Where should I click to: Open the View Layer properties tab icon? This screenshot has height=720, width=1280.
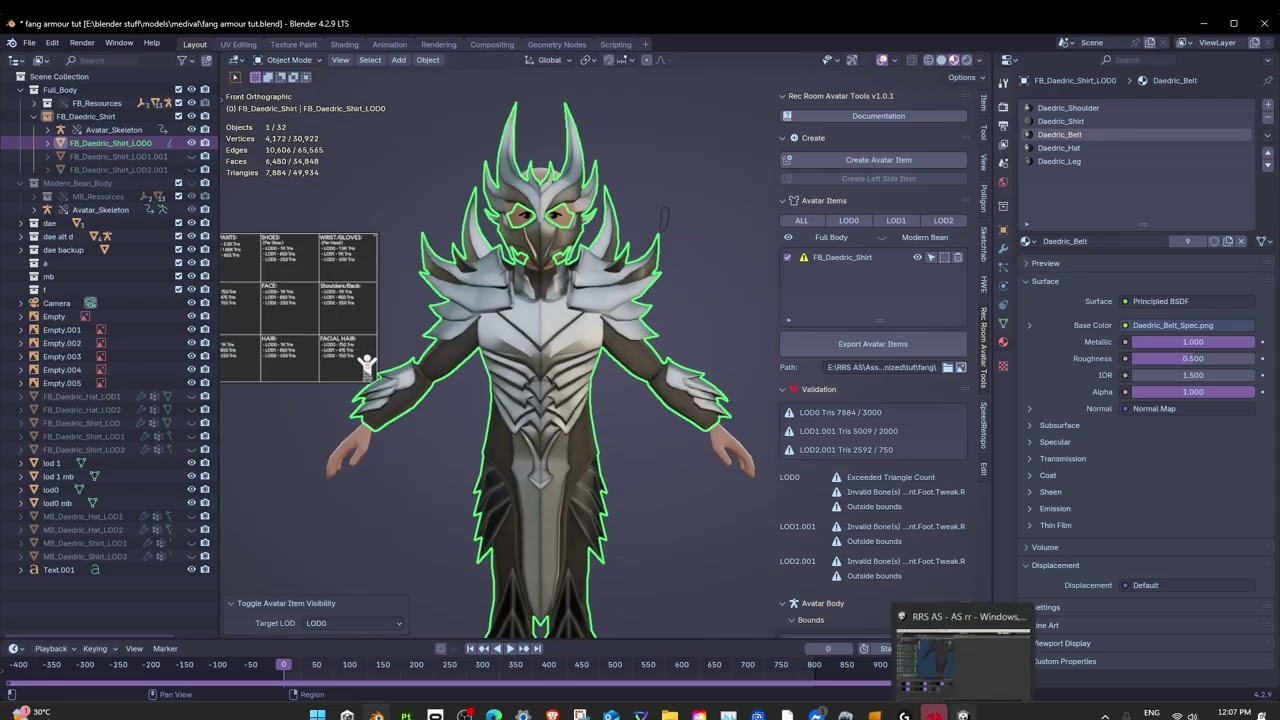click(x=1003, y=143)
